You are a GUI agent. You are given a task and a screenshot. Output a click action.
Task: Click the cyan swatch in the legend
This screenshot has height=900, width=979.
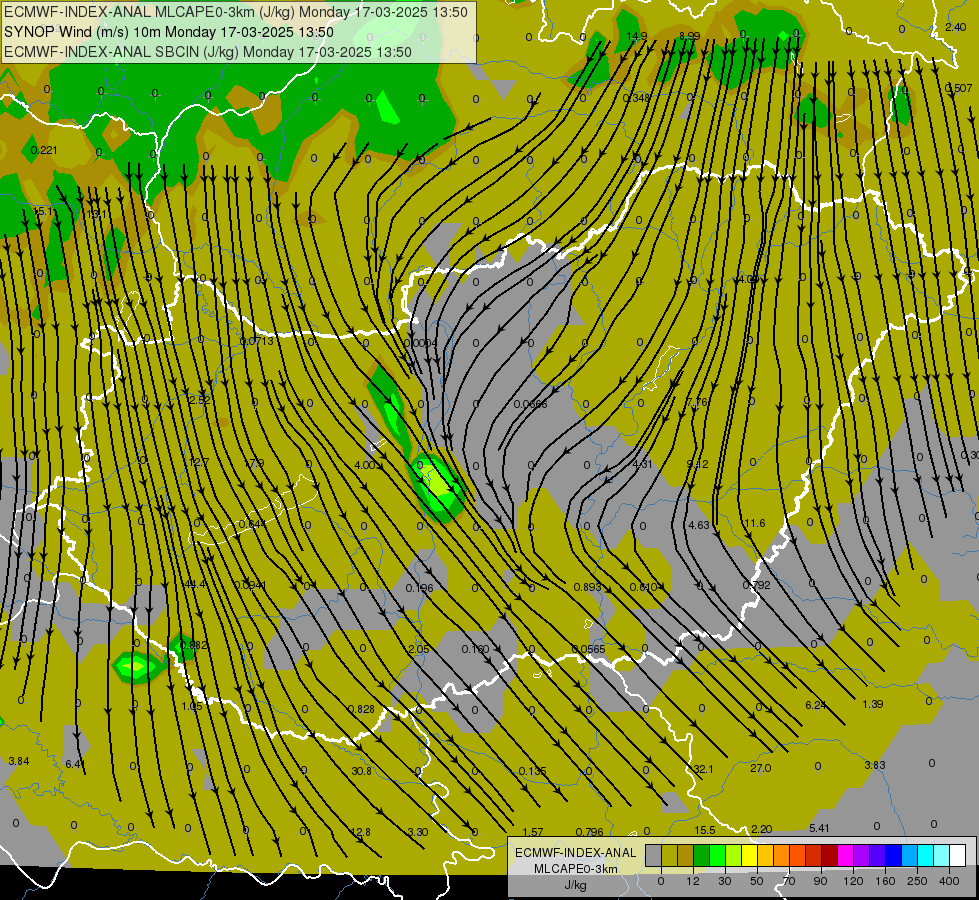(925, 856)
